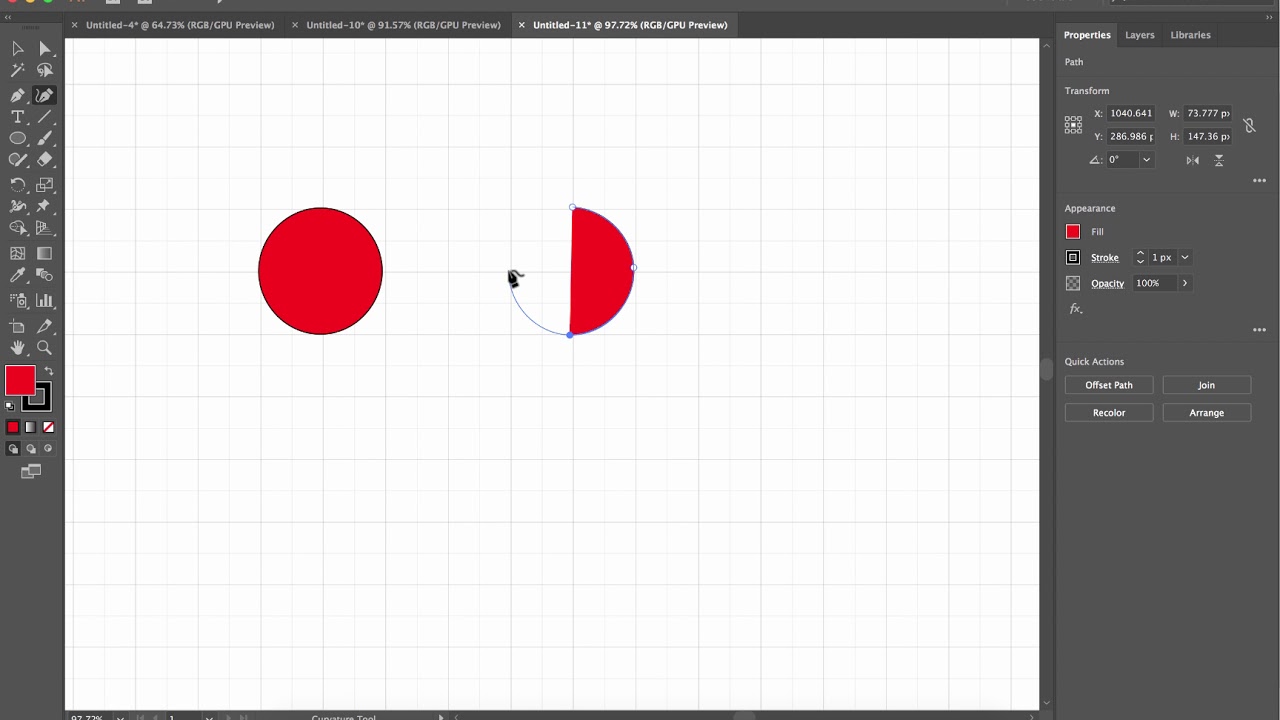Viewport: 1280px width, 720px height.
Task: Select the Curvature tool
Action: [45, 95]
